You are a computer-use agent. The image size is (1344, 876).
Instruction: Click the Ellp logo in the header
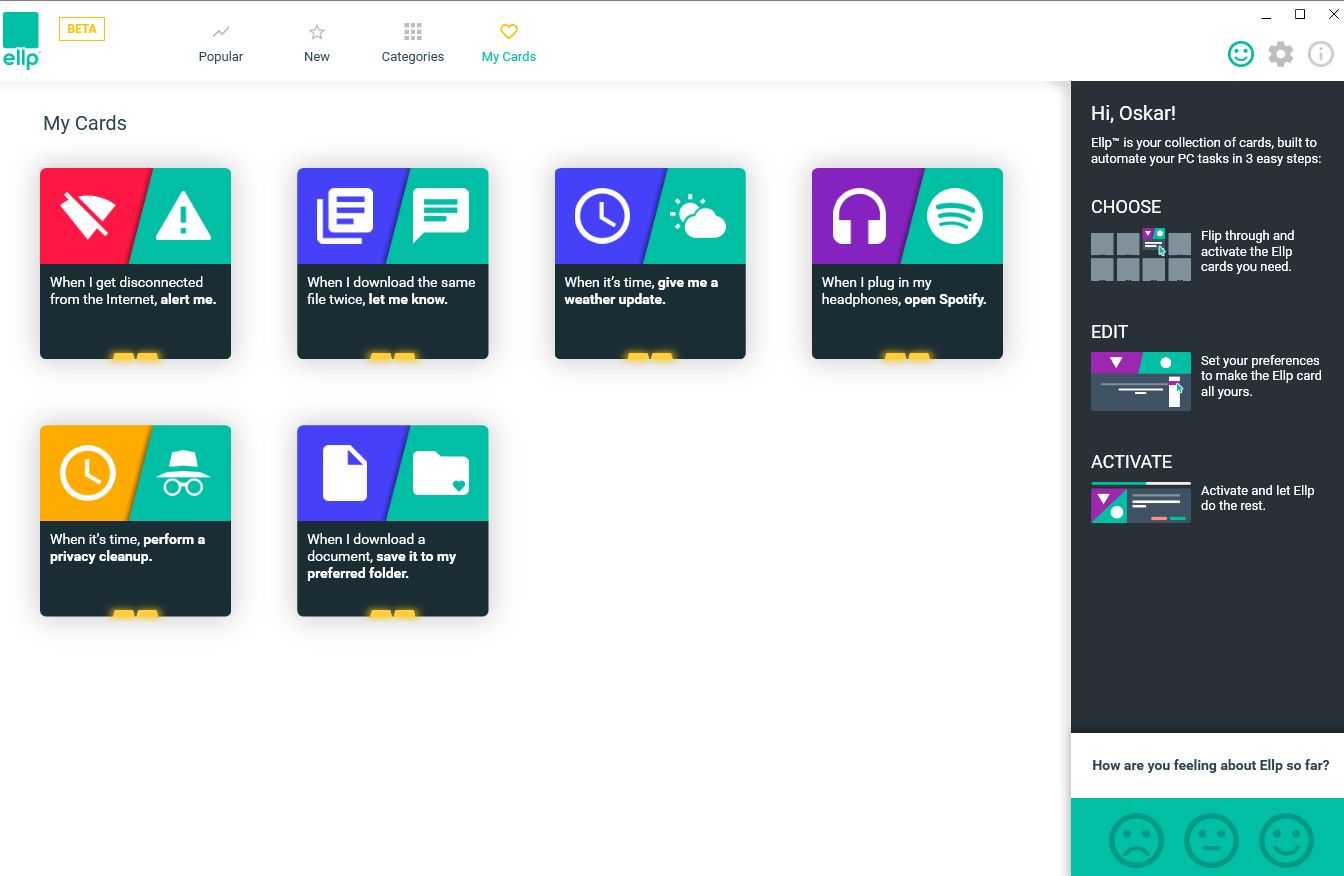tap(21, 41)
